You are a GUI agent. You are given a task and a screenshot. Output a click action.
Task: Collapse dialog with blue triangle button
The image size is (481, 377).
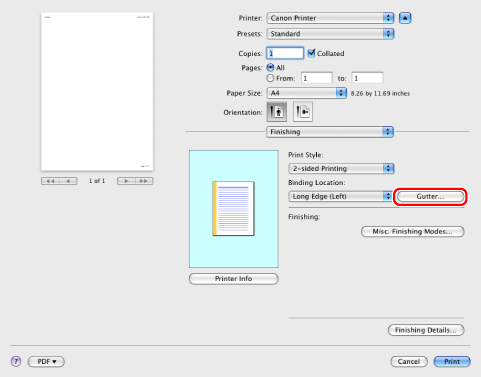pyautogui.click(x=405, y=18)
